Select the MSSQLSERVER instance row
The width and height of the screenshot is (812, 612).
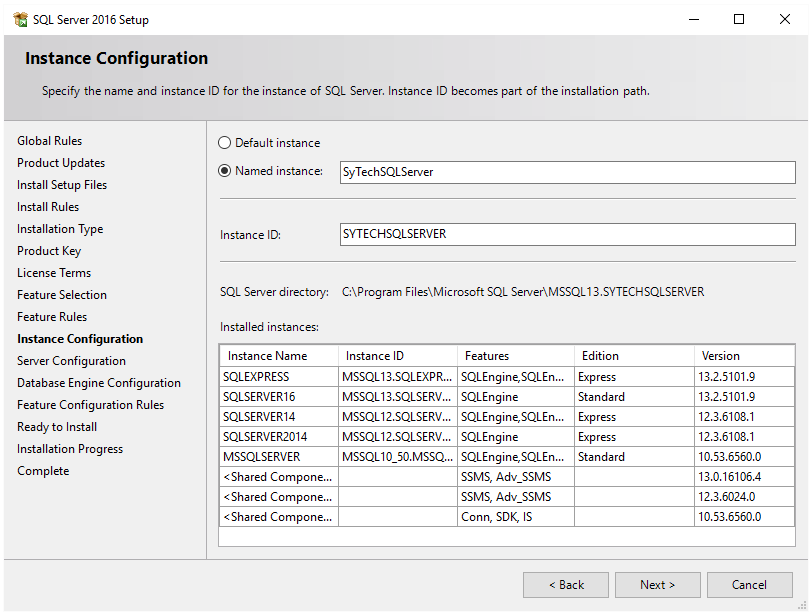tap(507, 457)
